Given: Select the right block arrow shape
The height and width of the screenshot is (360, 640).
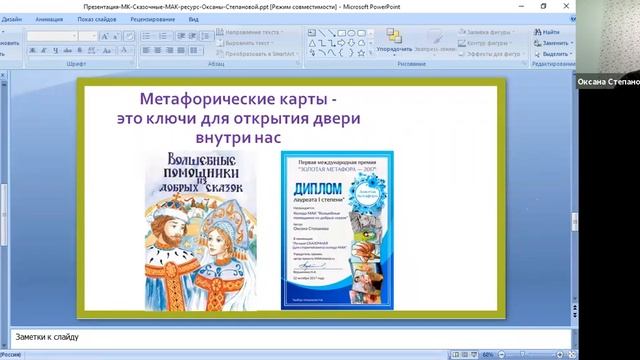Looking at the screenshot, I should [x=342, y=43].
